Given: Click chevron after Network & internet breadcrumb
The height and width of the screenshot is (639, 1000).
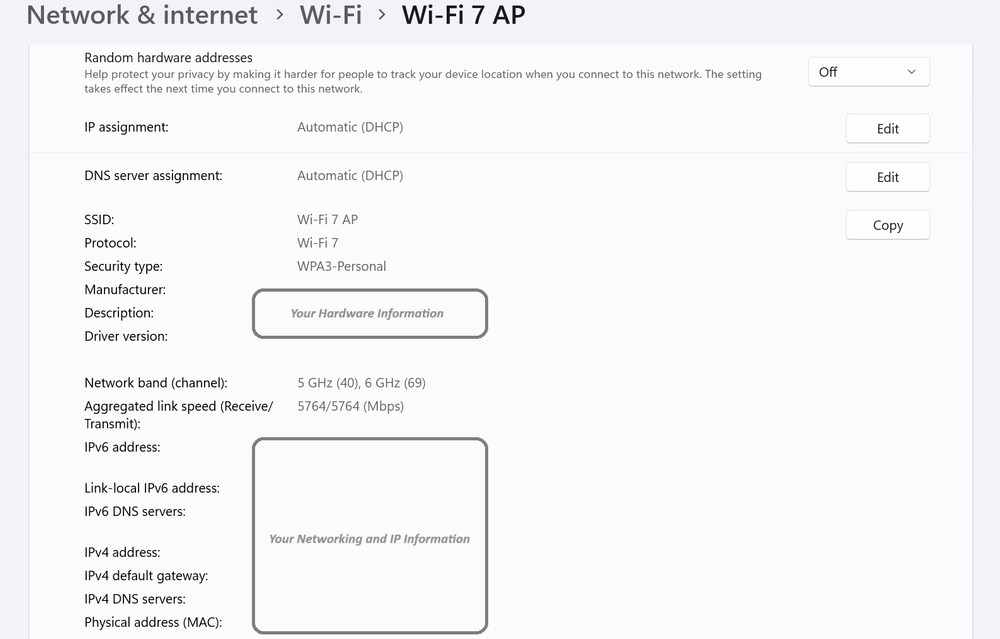Looking at the screenshot, I should tap(279, 16).
